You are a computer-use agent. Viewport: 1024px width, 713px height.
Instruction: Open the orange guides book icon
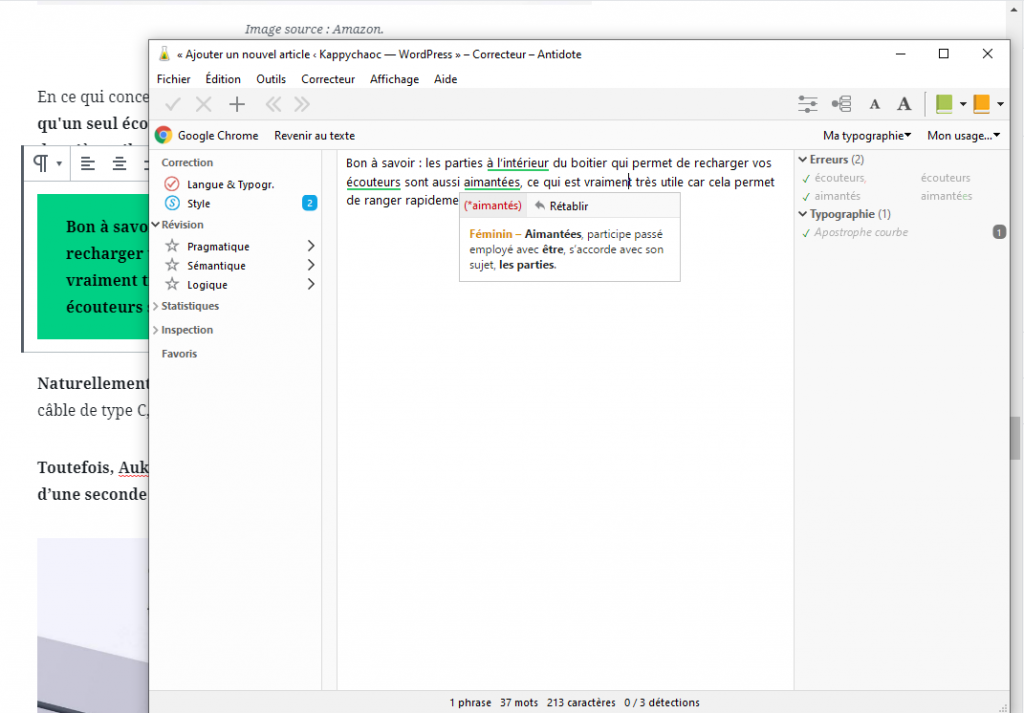981,104
